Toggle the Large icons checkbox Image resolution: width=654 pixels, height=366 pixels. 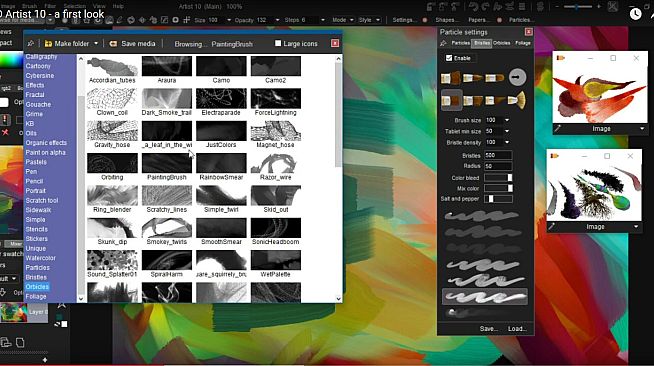(278, 43)
